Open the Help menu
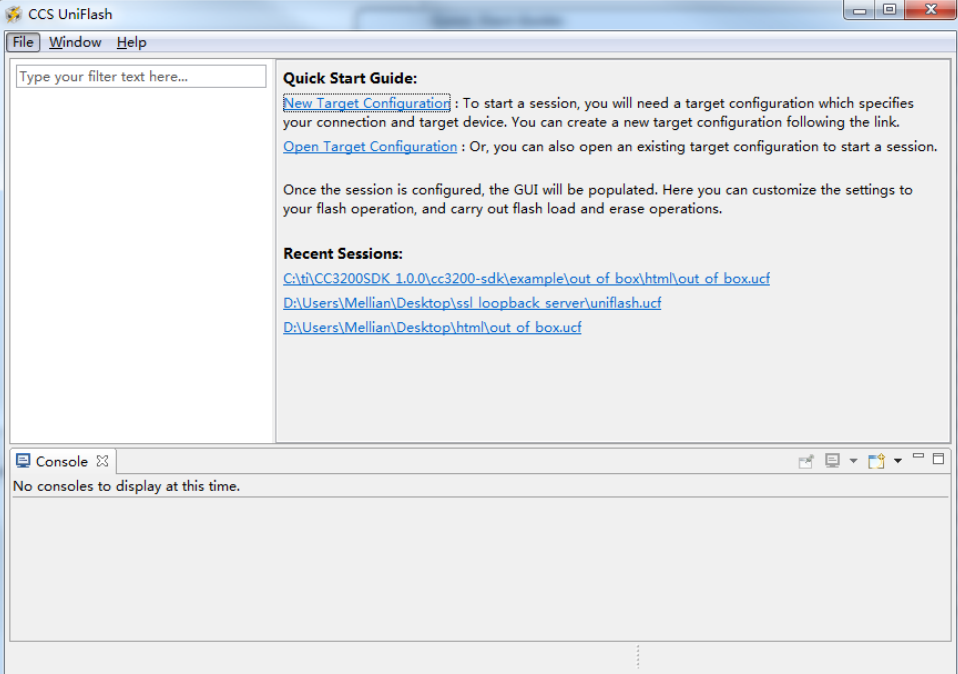The image size is (958, 674). point(131,42)
